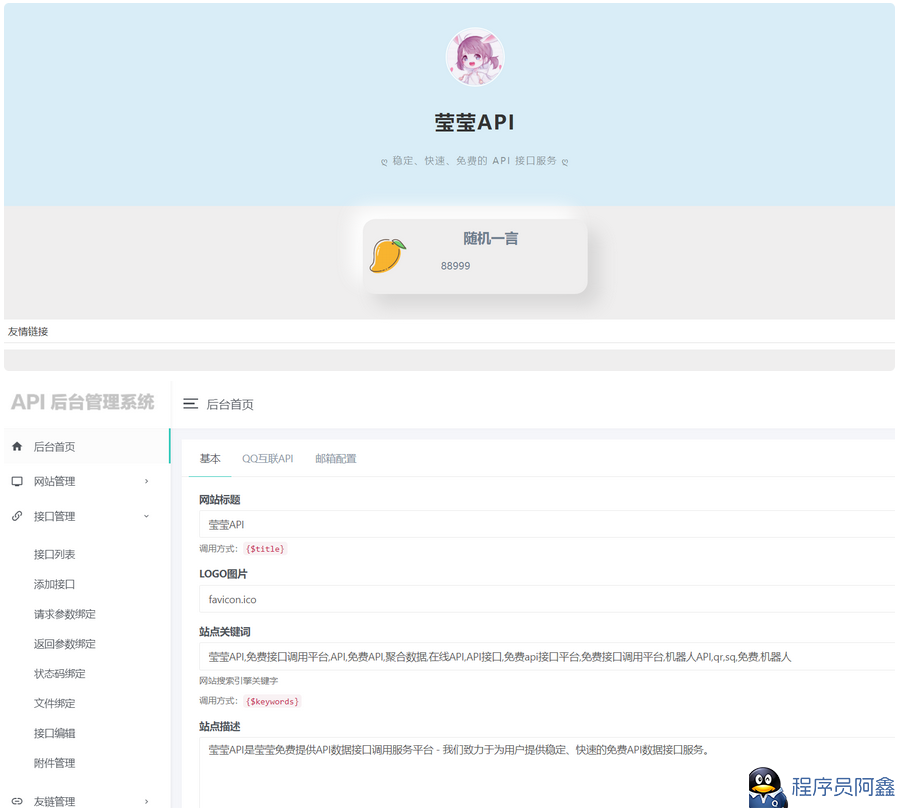Click the {$keywords} code tag
The height and width of the screenshot is (808, 899).
click(x=272, y=701)
